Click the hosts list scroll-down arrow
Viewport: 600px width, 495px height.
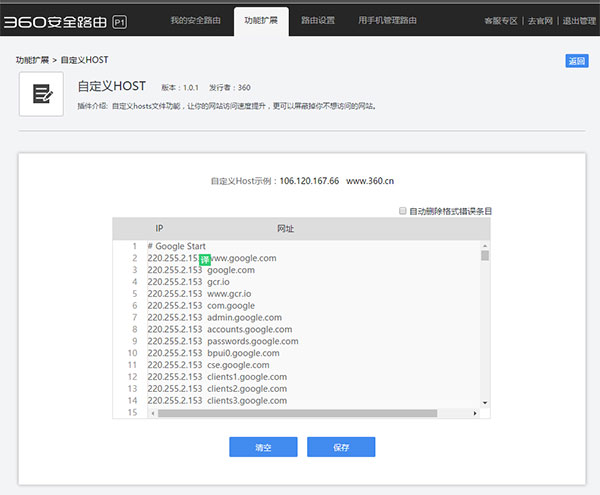[485, 402]
